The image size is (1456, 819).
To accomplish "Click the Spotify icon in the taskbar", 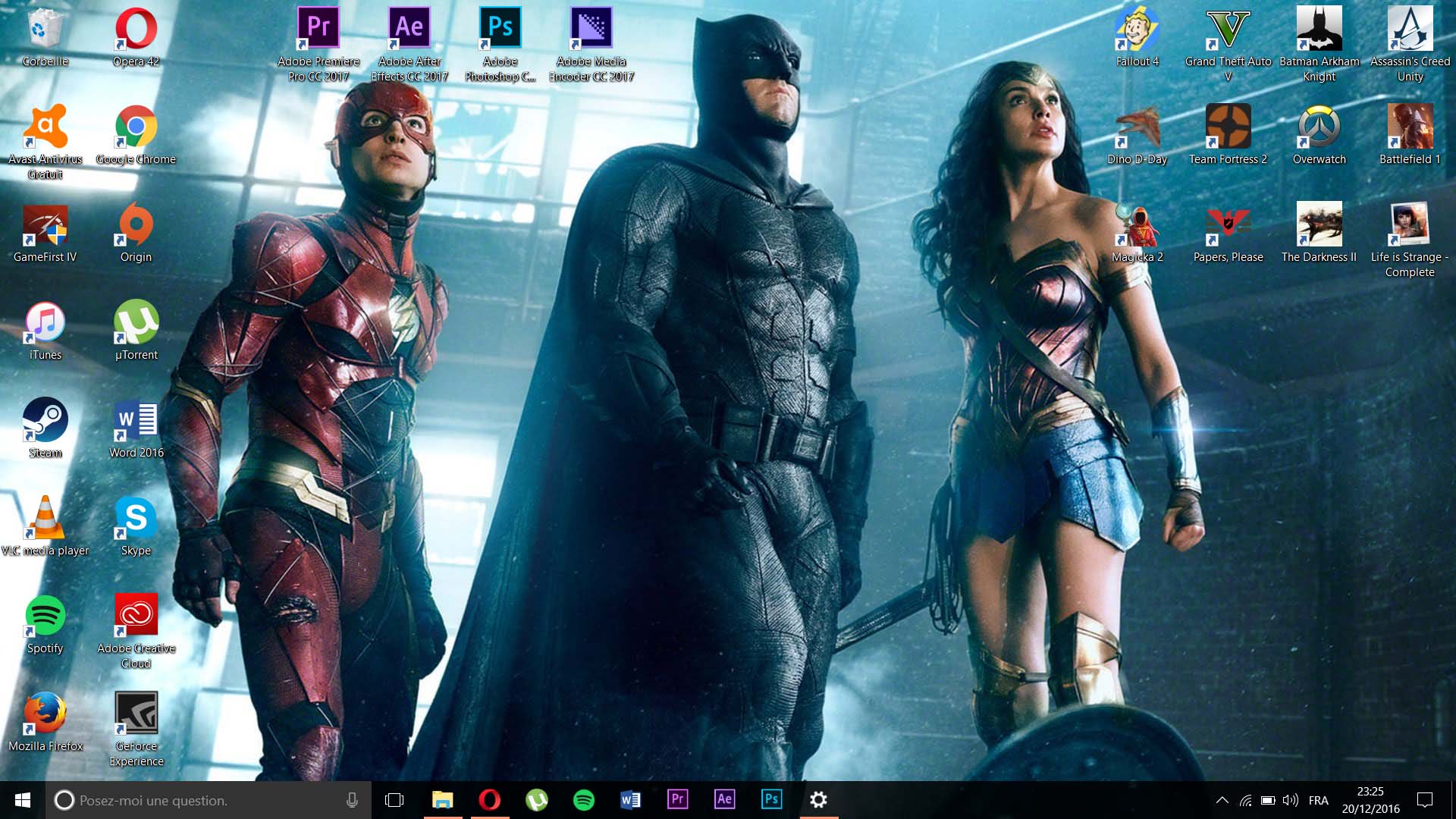I will (x=584, y=800).
